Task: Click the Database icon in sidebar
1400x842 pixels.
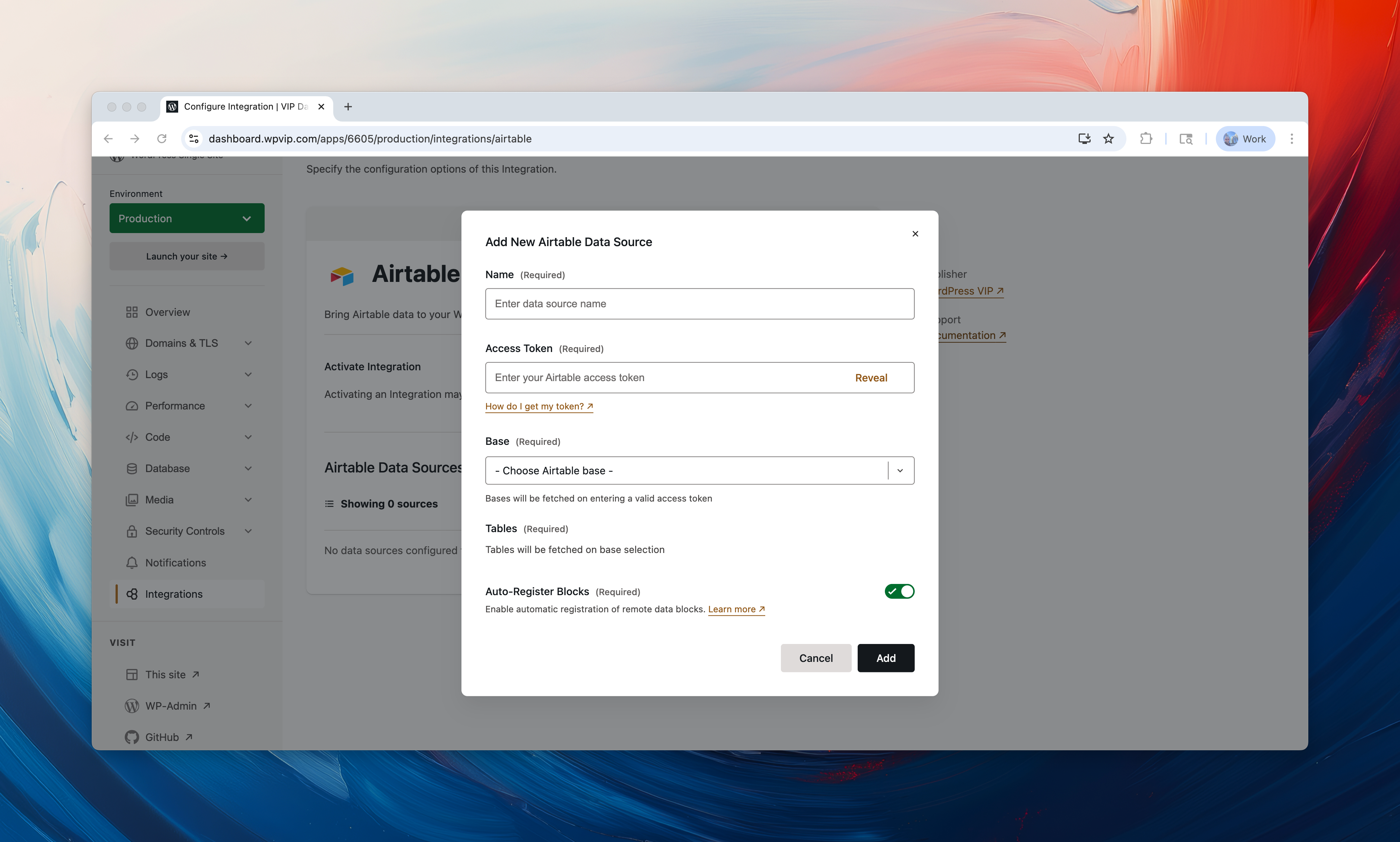Action: 132,469
